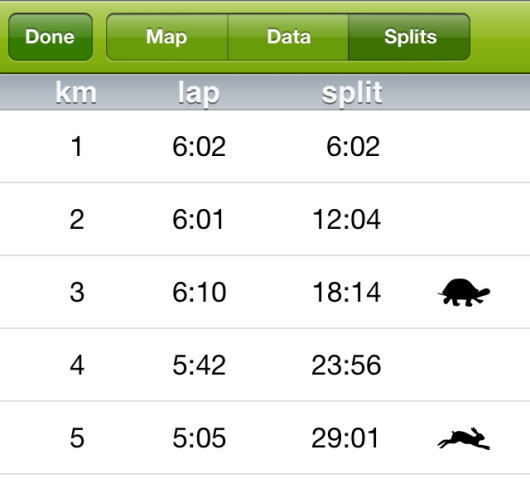
Task: Select row for kilometer 1
Action: (x=265, y=146)
